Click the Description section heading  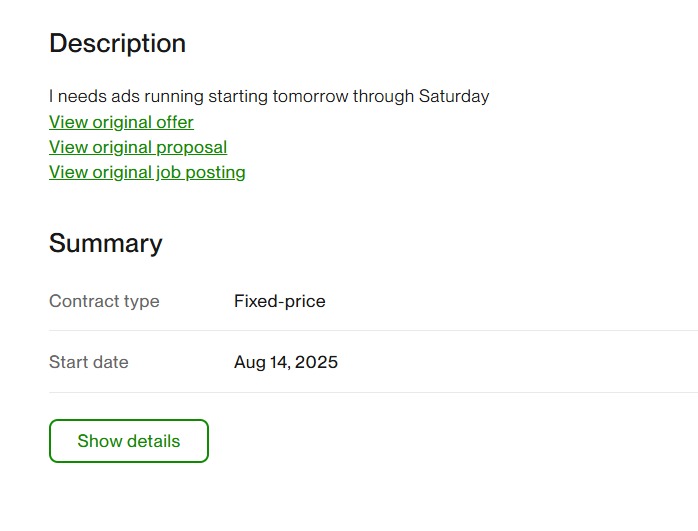117,44
